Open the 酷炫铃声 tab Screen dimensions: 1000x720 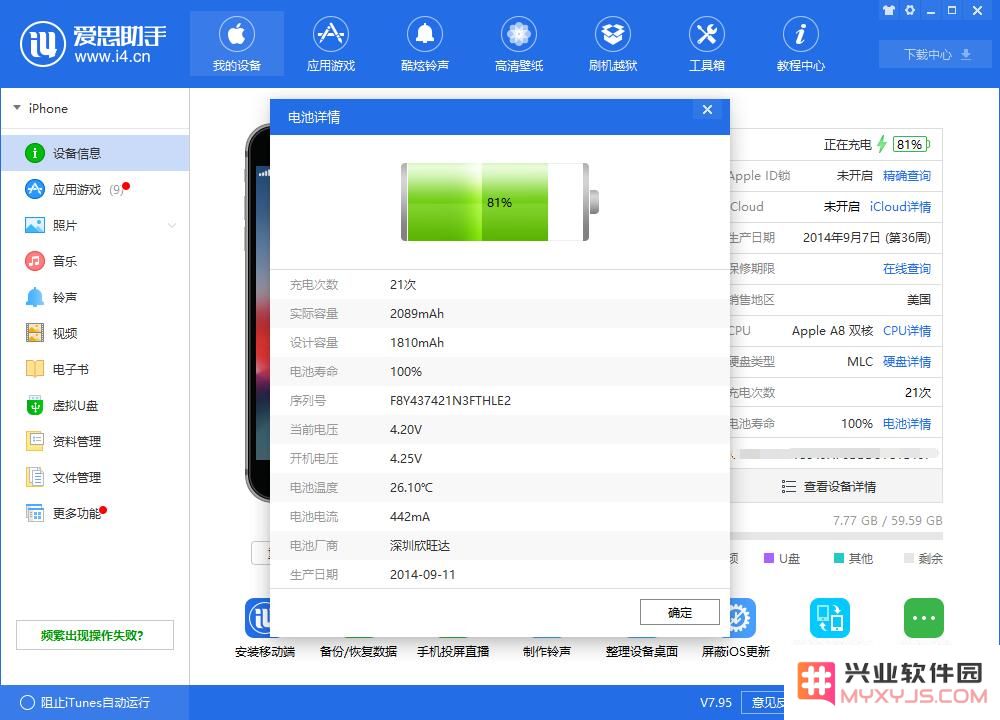click(425, 43)
